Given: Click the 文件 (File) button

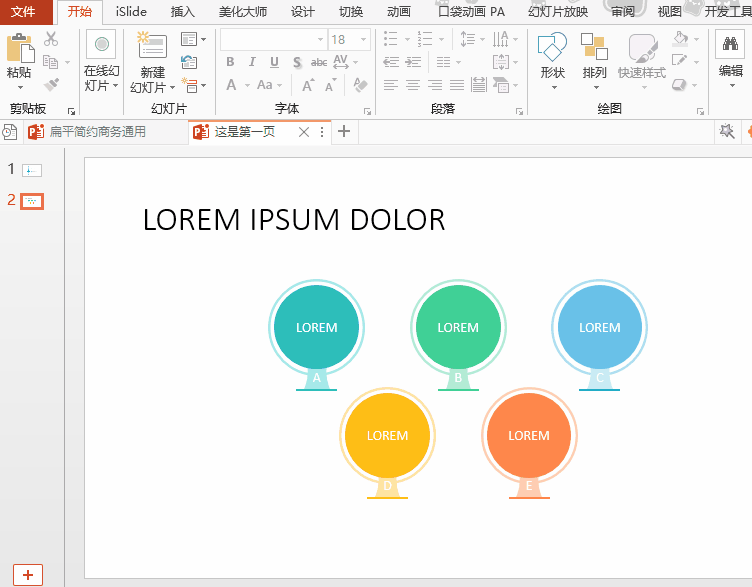Looking at the screenshot, I should [23, 12].
